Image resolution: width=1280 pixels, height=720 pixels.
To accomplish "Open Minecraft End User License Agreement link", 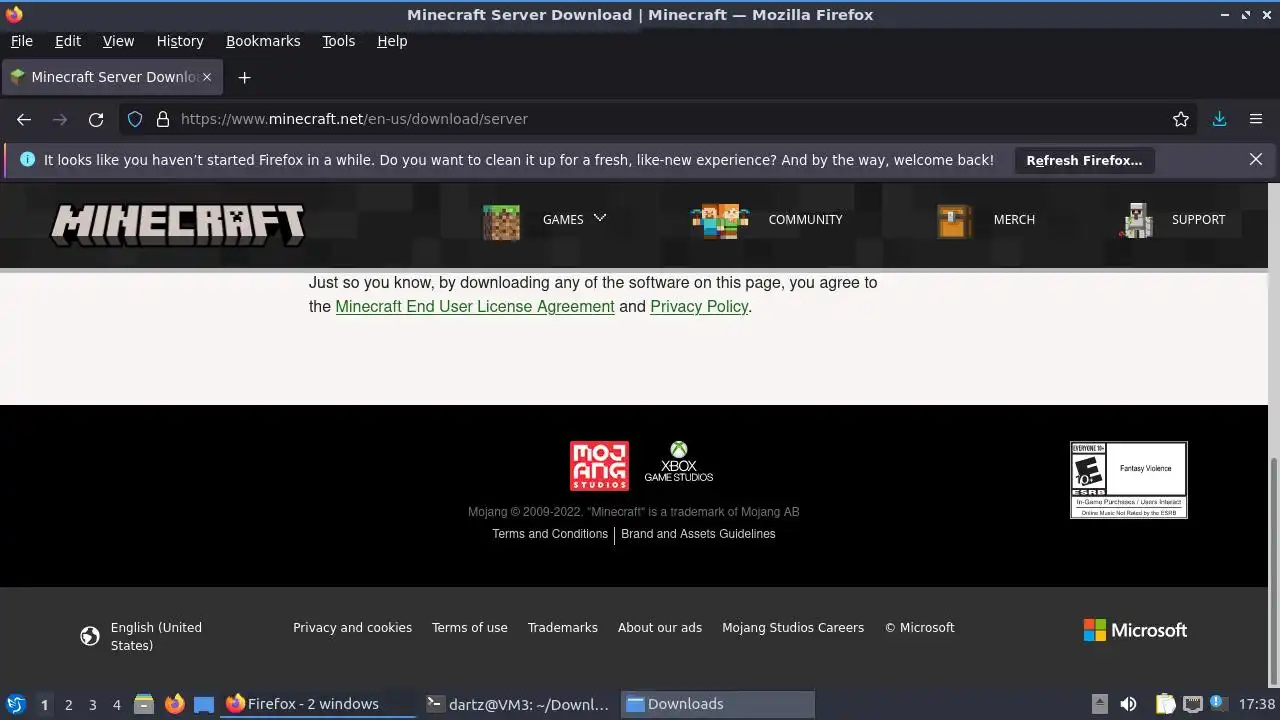I will (x=475, y=307).
